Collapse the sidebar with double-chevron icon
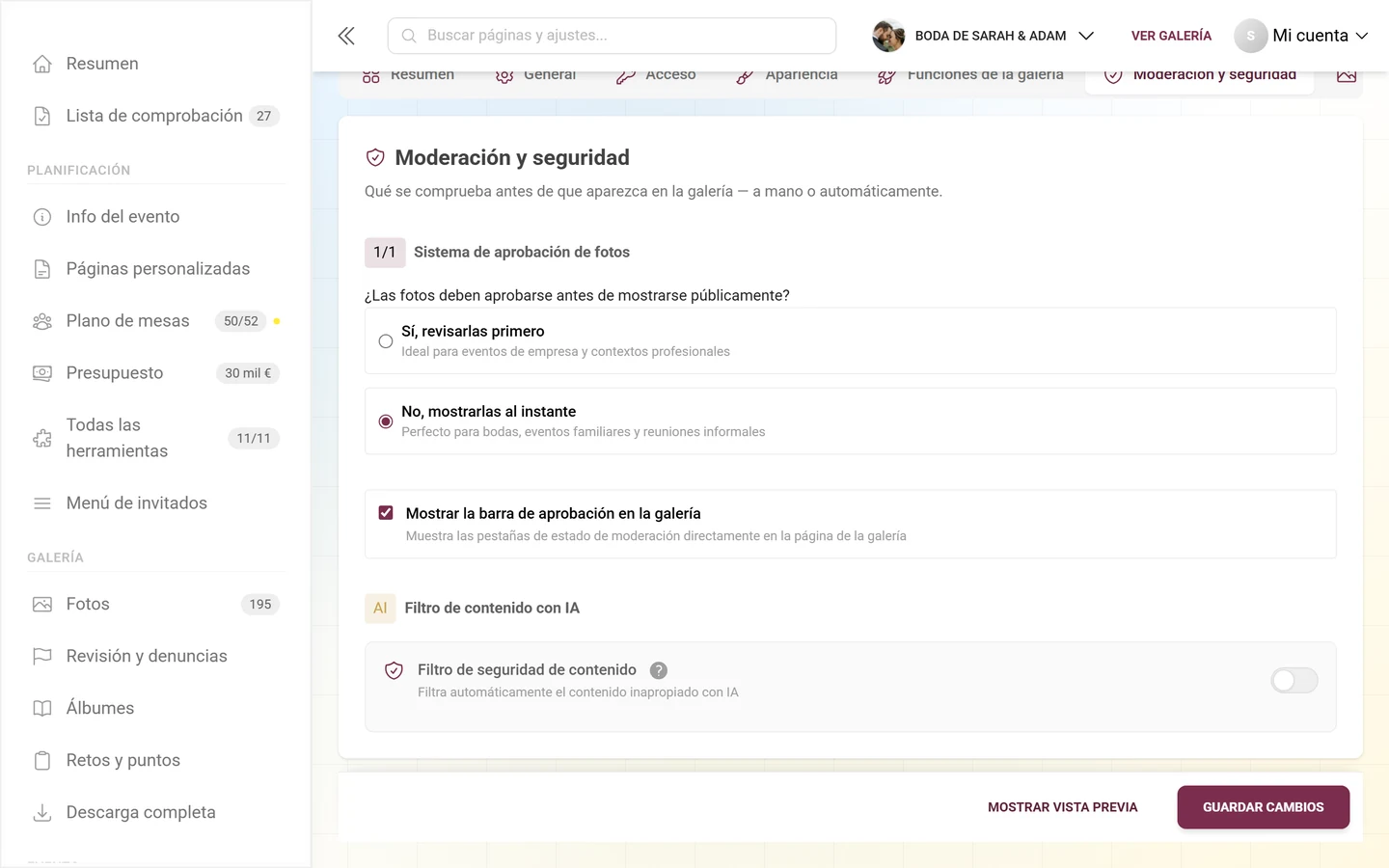The width and height of the screenshot is (1389, 868). (346, 36)
